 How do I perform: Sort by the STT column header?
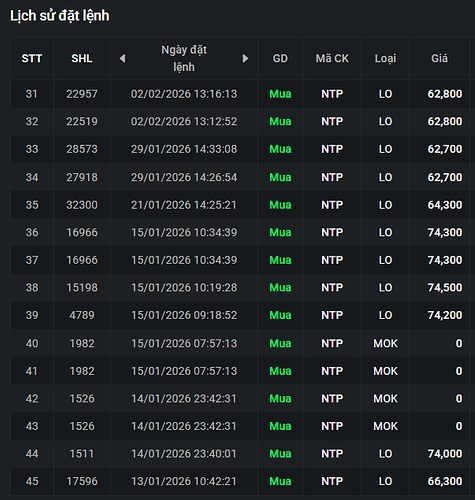tap(32, 59)
